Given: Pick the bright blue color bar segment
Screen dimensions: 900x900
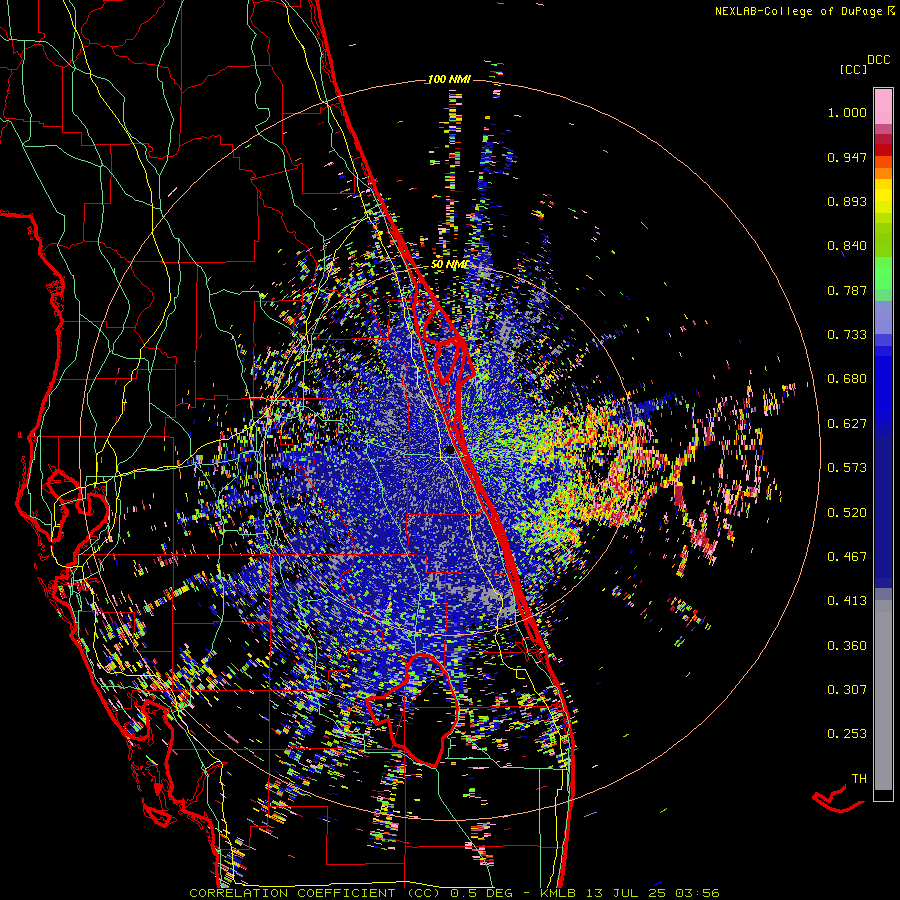Looking at the screenshot, I should click(x=883, y=385).
